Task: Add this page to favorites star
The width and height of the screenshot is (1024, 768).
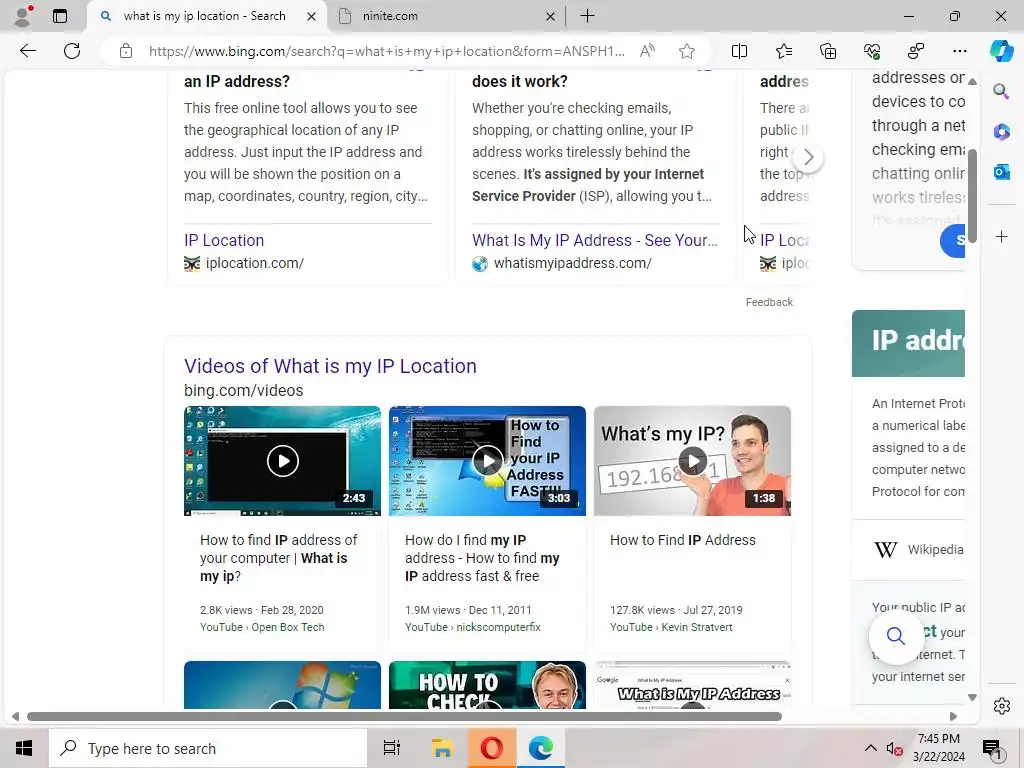Action: pyautogui.click(x=686, y=51)
